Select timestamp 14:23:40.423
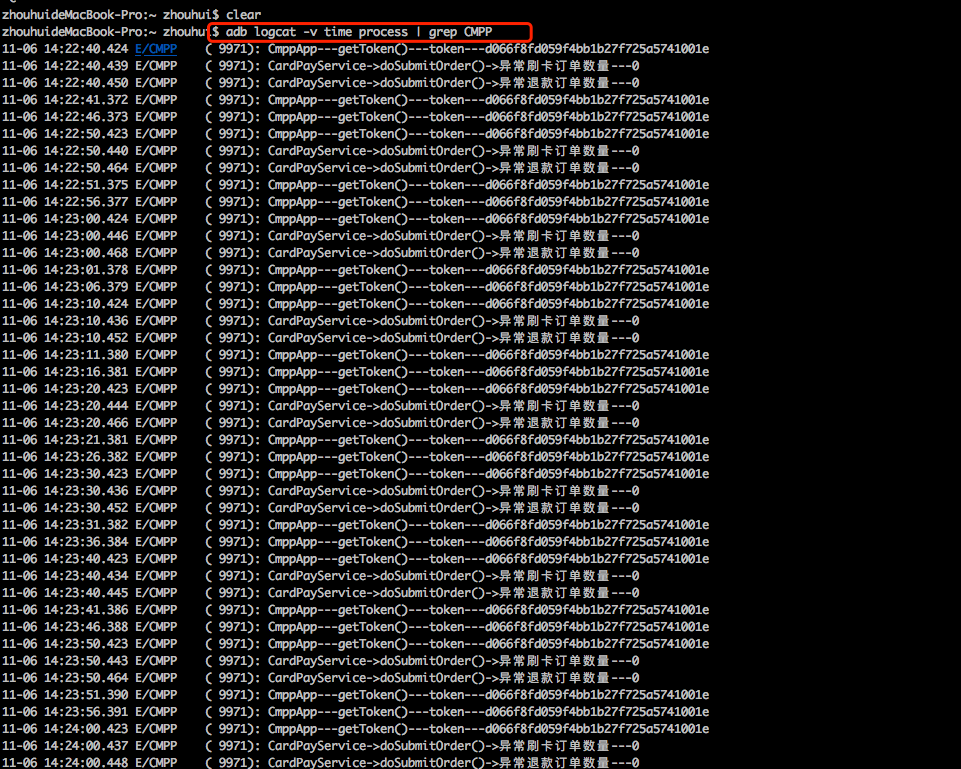The height and width of the screenshot is (769, 961). 86,559
